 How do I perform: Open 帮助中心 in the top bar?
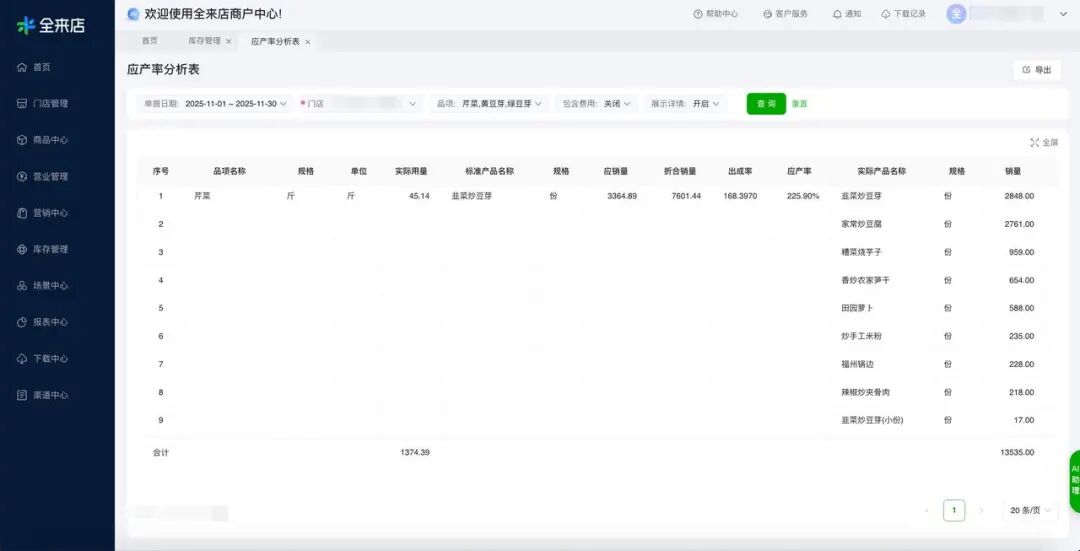[716, 14]
